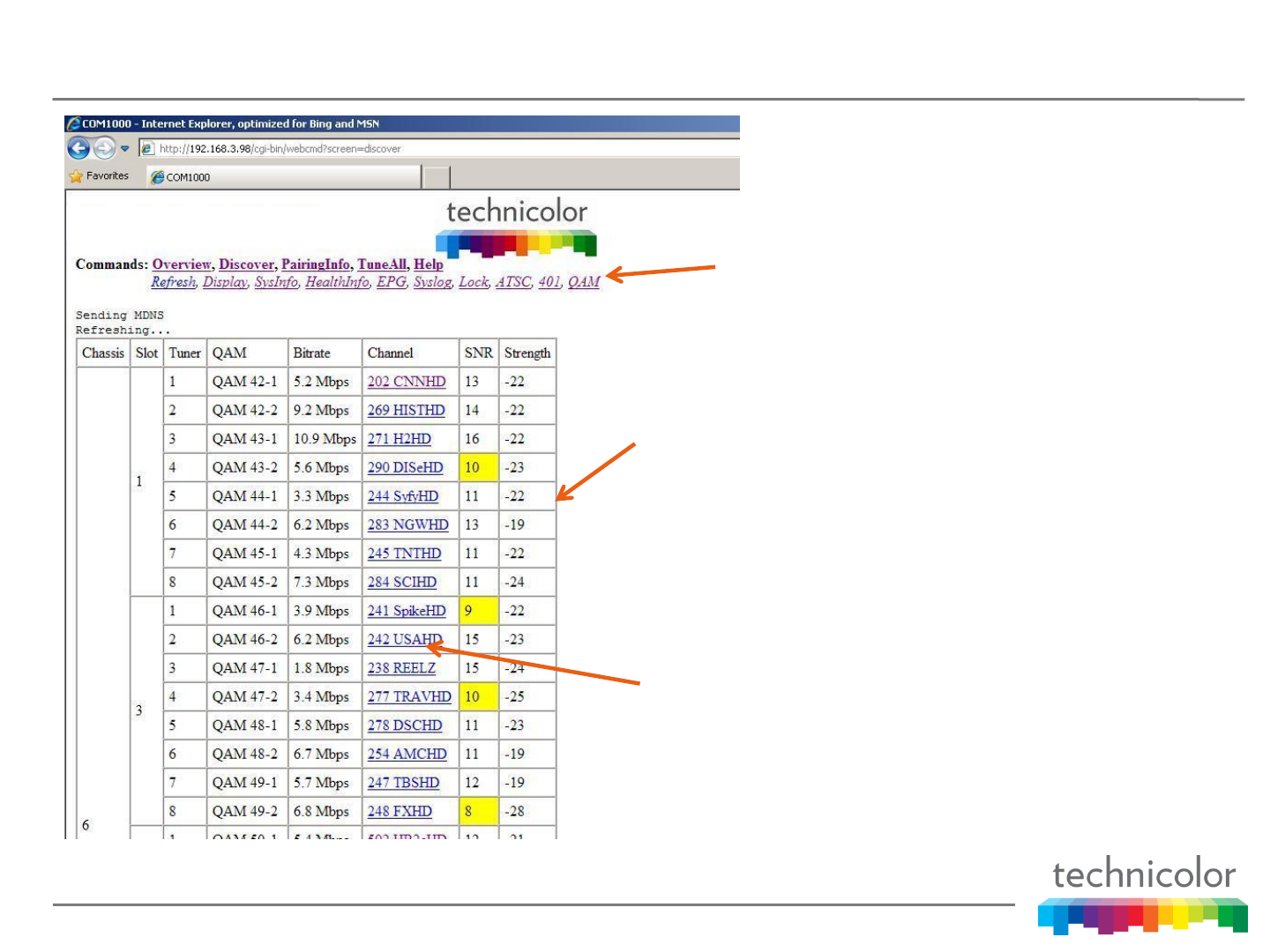Image resolution: width=1270 pixels, height=952 pixels.
Task: Open the recent pages dropdown arrow
Action: tap(125, 148)
